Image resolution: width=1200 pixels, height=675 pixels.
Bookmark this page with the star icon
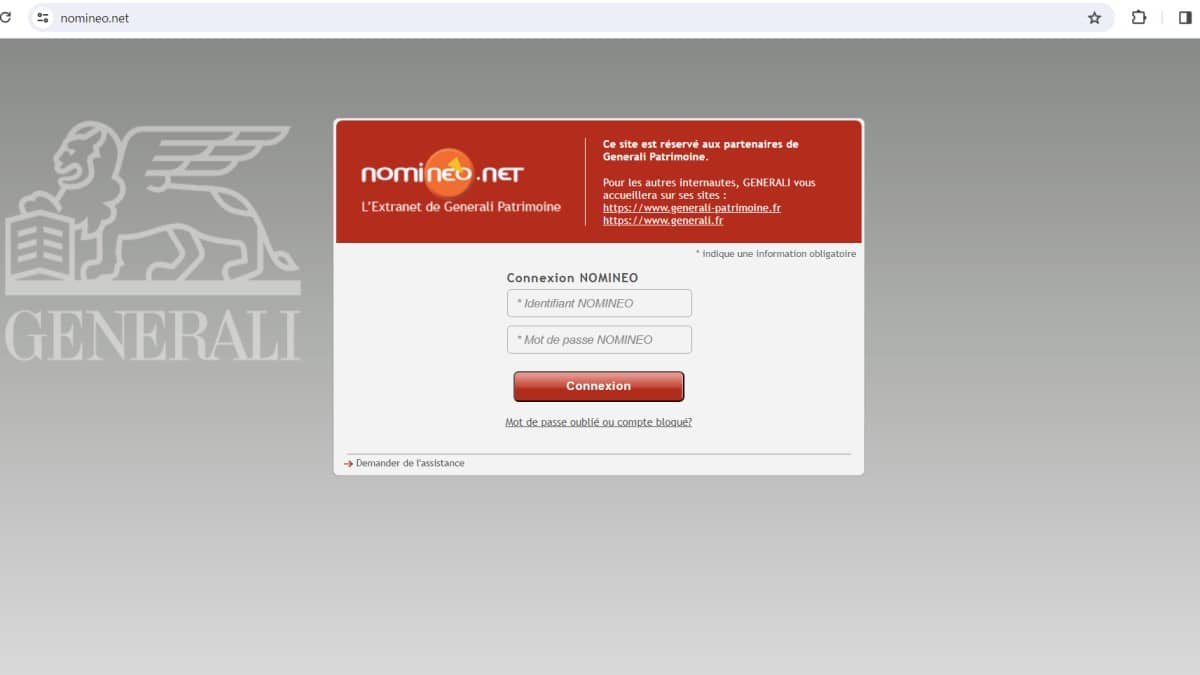point(1094,18)
